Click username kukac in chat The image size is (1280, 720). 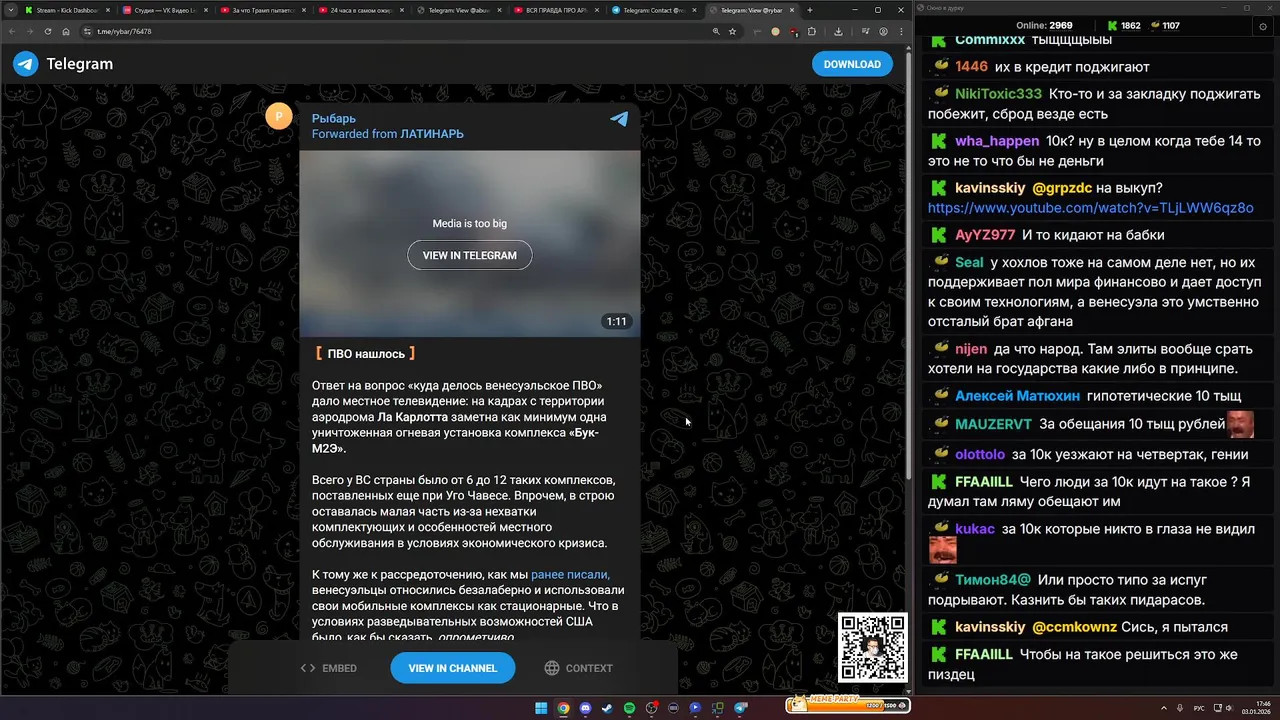[975, 528]
